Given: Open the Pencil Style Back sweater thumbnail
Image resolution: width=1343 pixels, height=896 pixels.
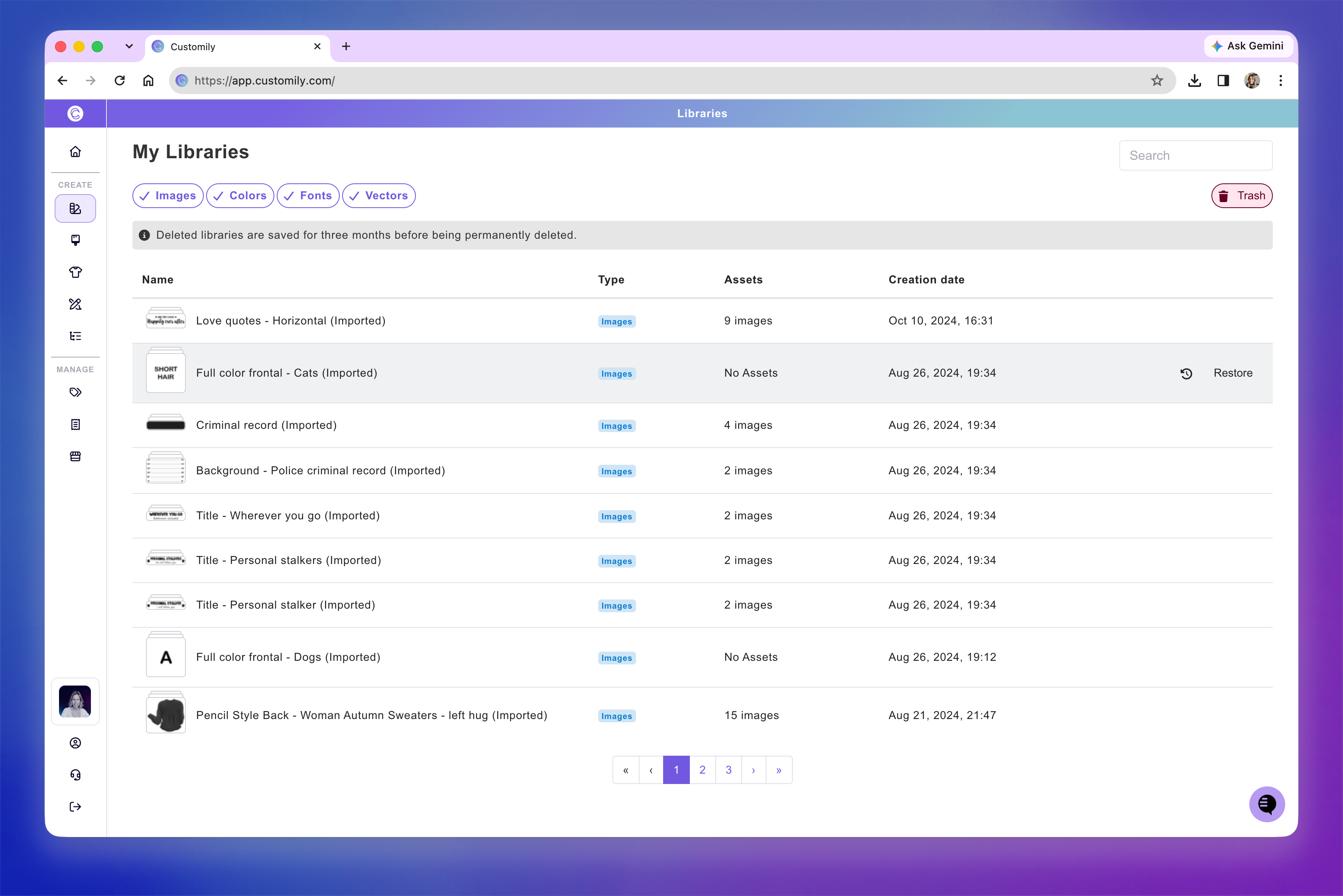Looking at the screenshot, I should 166,713.
